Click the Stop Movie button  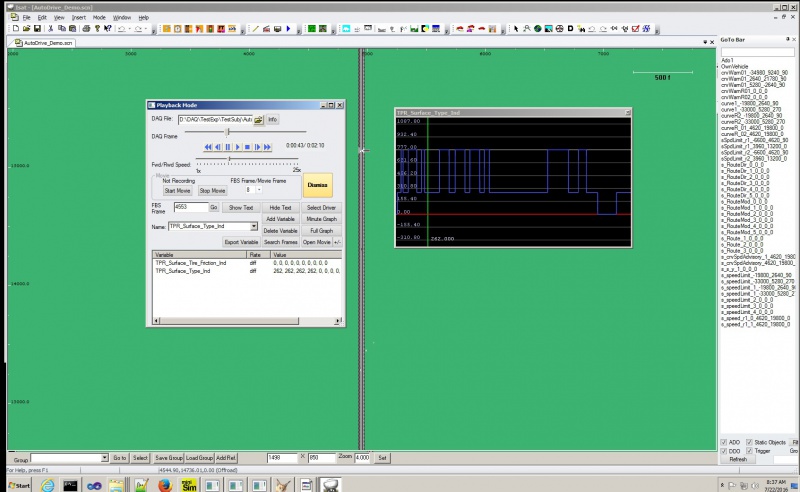[x=212, y=190]
